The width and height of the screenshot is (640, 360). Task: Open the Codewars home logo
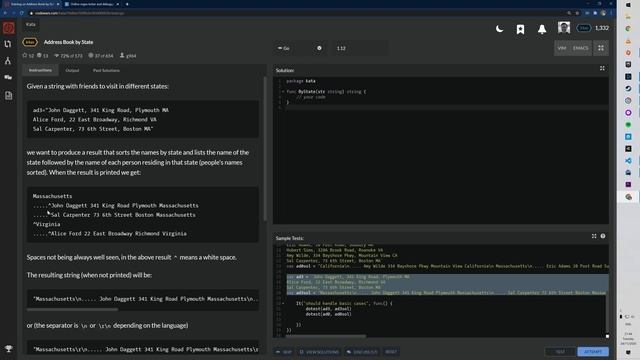pos(9,28)
